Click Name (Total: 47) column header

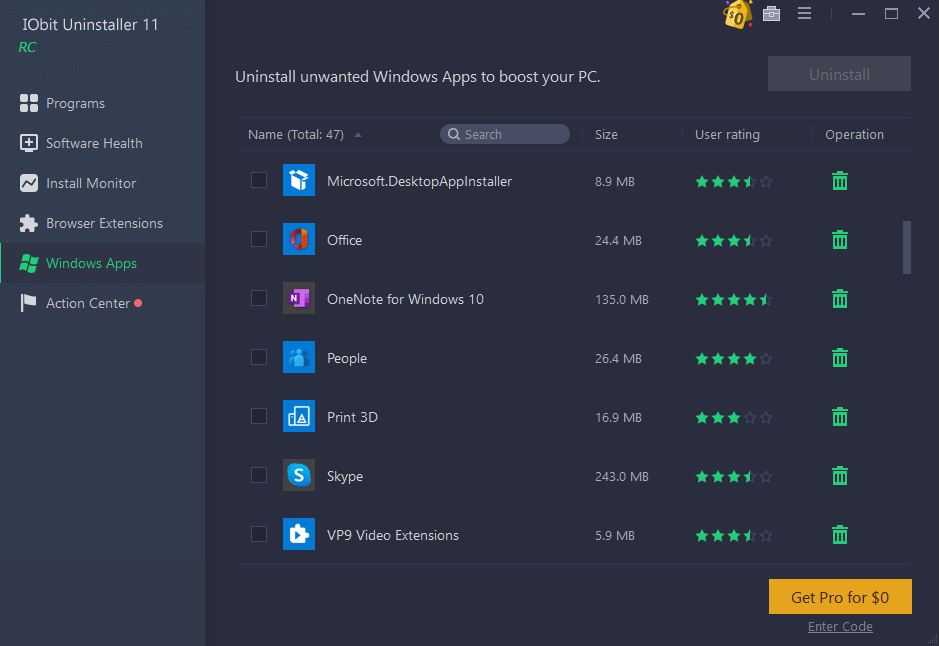(x=296, y=134)
